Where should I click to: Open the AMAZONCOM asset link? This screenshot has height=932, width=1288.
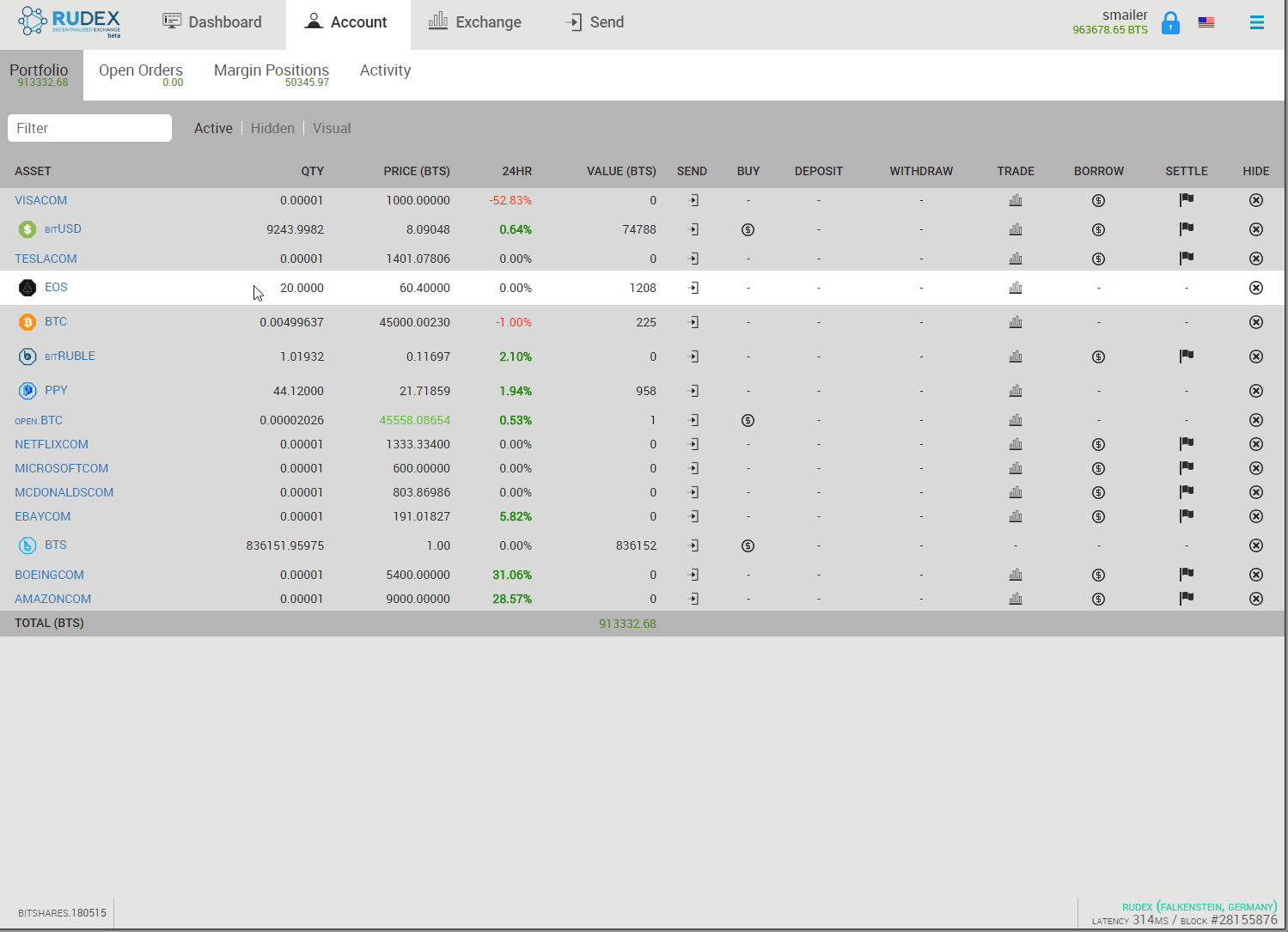pyautogui.click(x=52, y=599)
